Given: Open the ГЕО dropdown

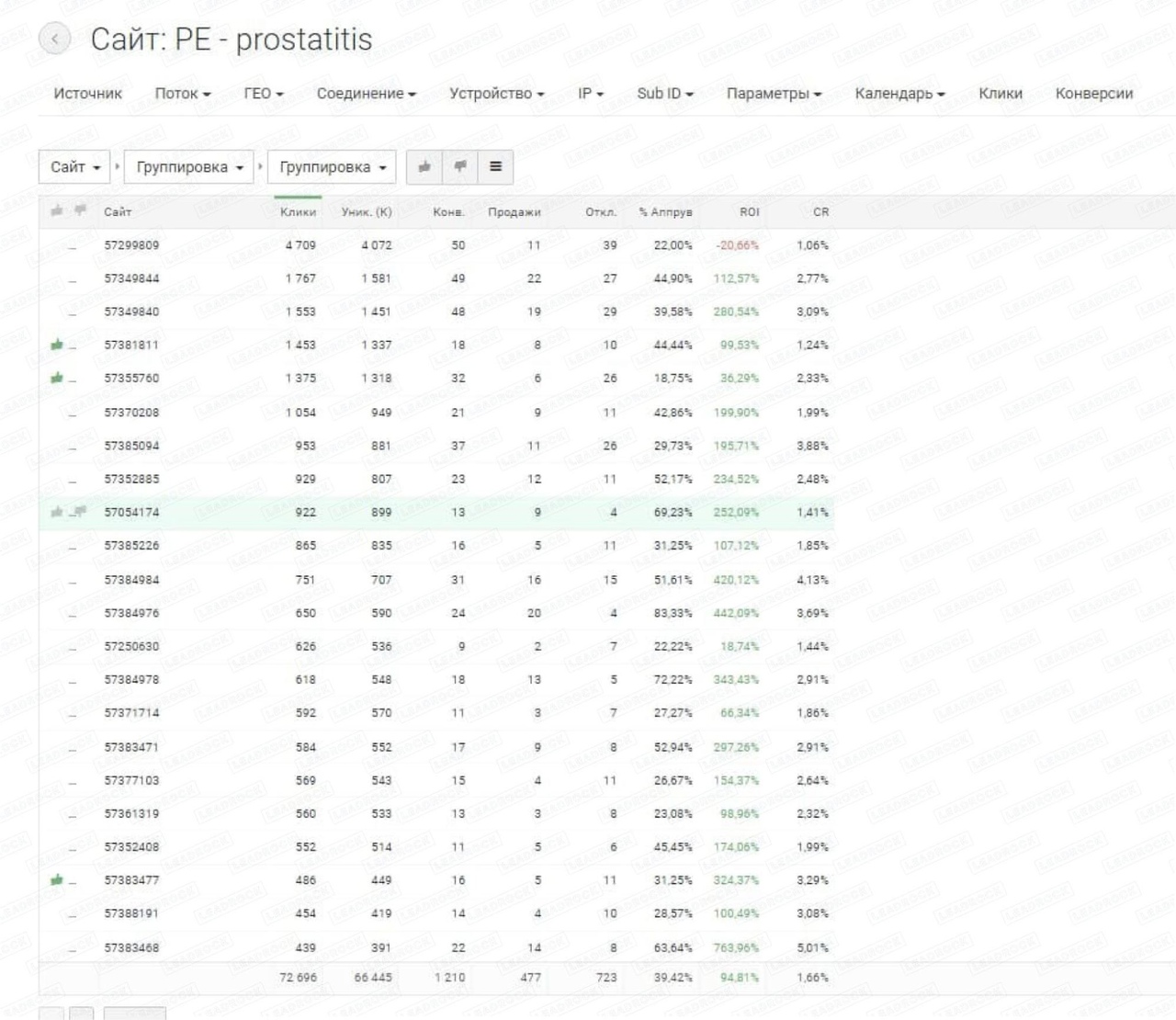Looking at the screenshot, I should tap(264, 94).
